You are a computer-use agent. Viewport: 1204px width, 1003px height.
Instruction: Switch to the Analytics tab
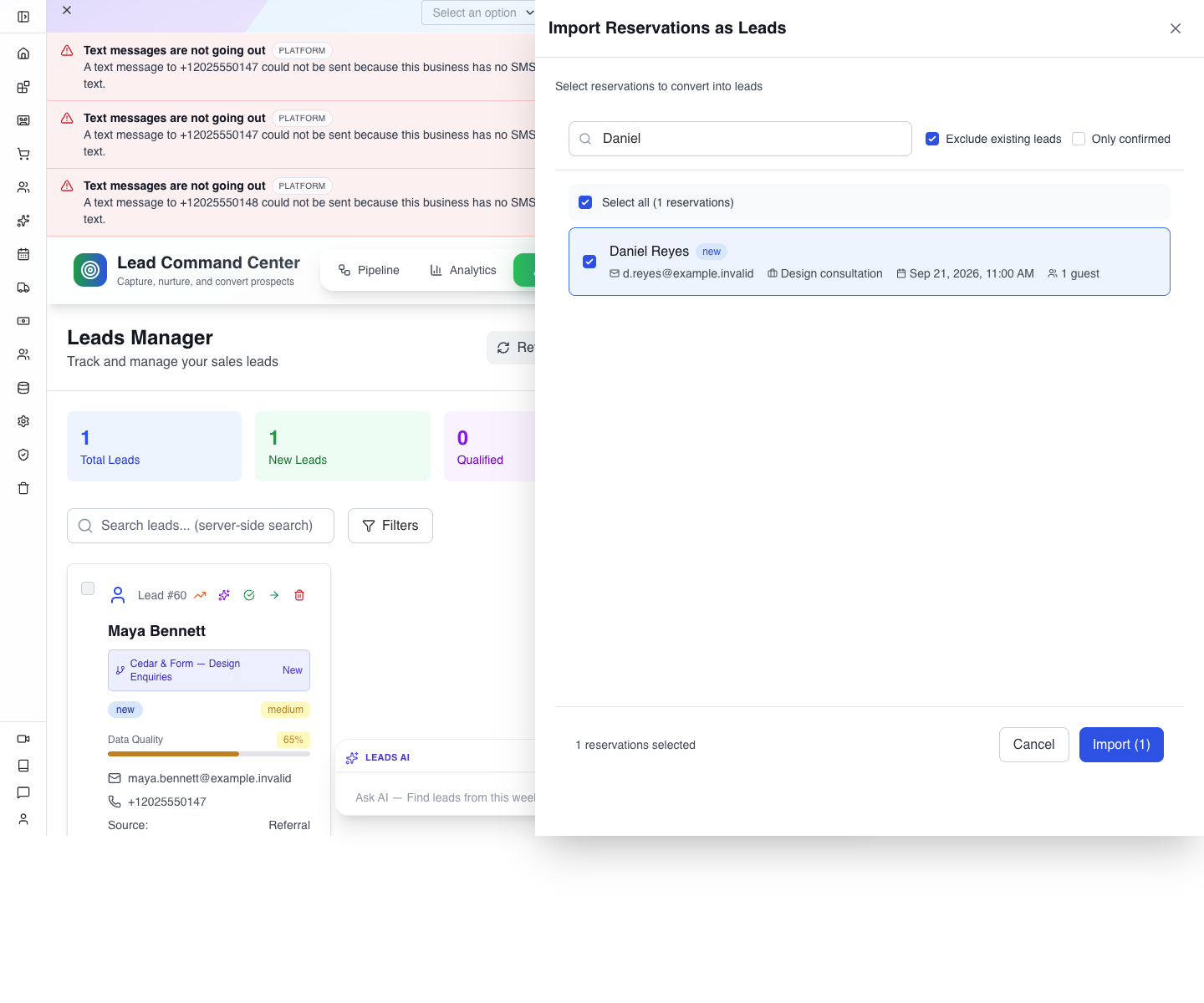click(463, 270)
